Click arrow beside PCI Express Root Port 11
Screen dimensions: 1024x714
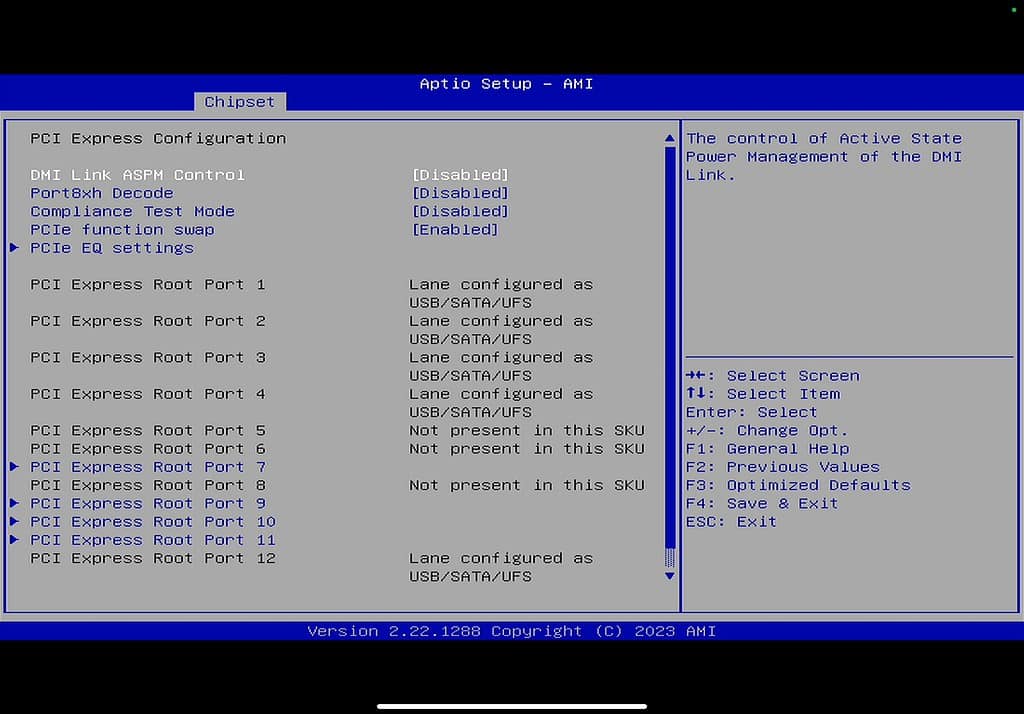click(14, 540)
